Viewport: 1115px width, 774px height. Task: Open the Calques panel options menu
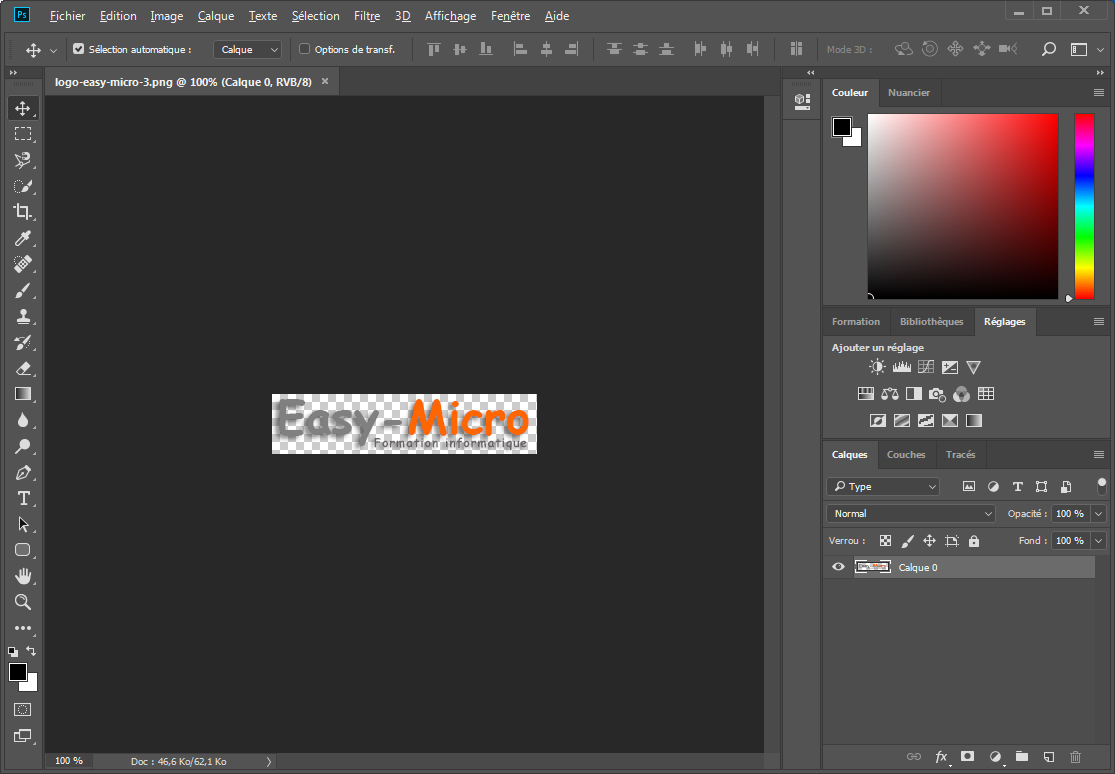[x=1099, y=455]
